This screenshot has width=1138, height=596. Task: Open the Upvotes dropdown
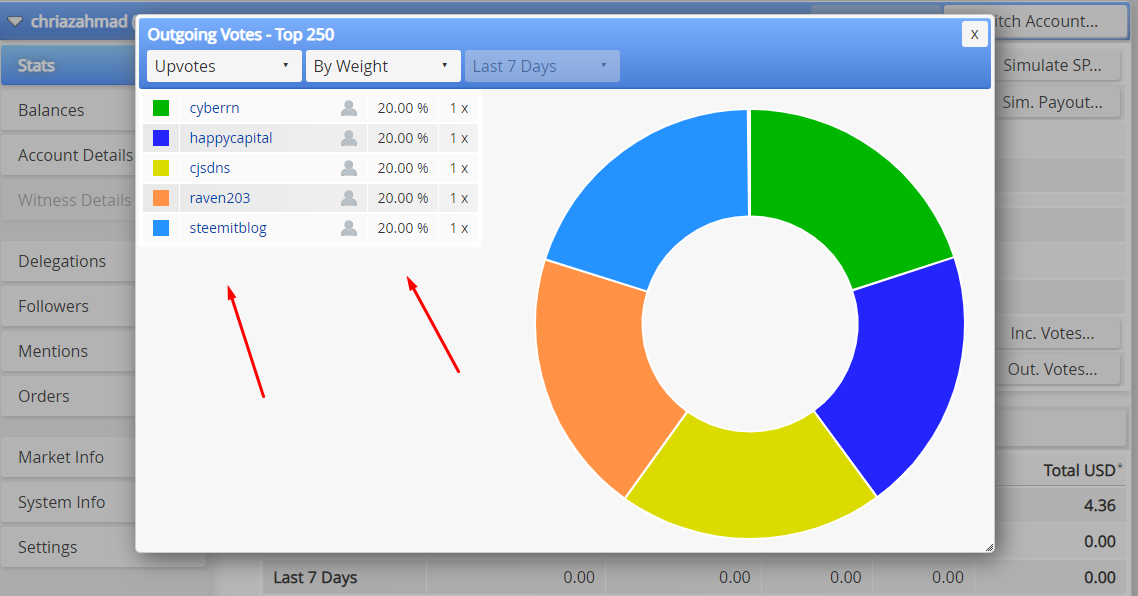coord(223,66)
